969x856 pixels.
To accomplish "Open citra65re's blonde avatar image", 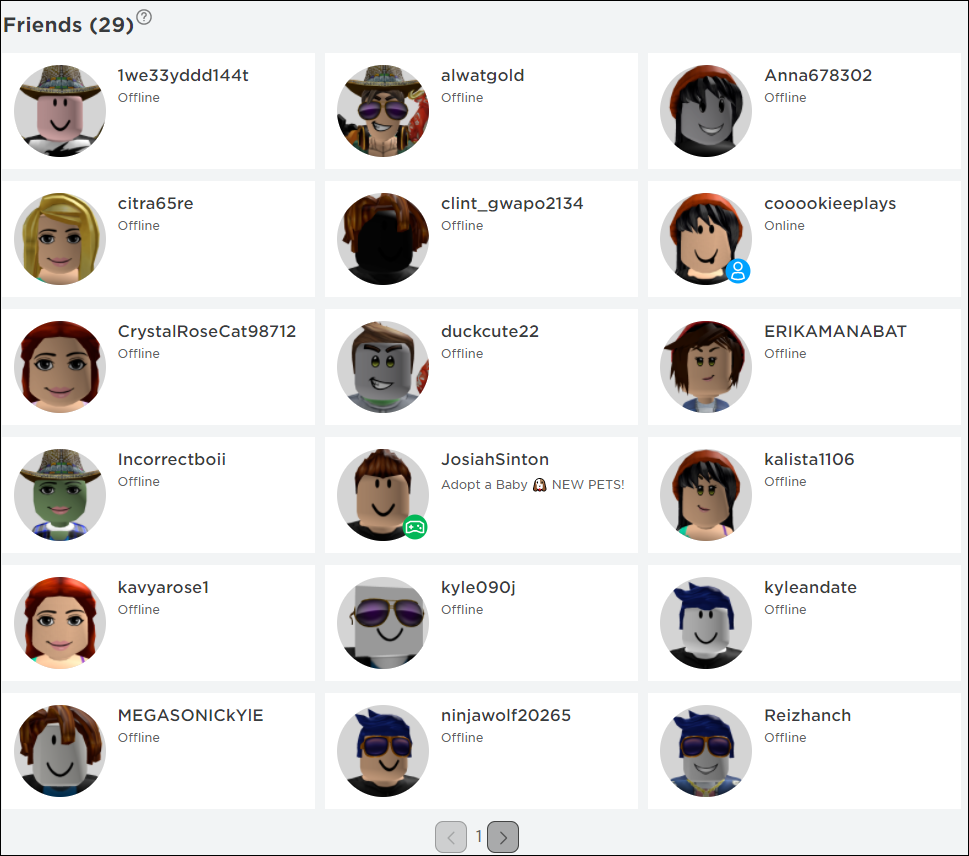I will (x=60, y=239).
